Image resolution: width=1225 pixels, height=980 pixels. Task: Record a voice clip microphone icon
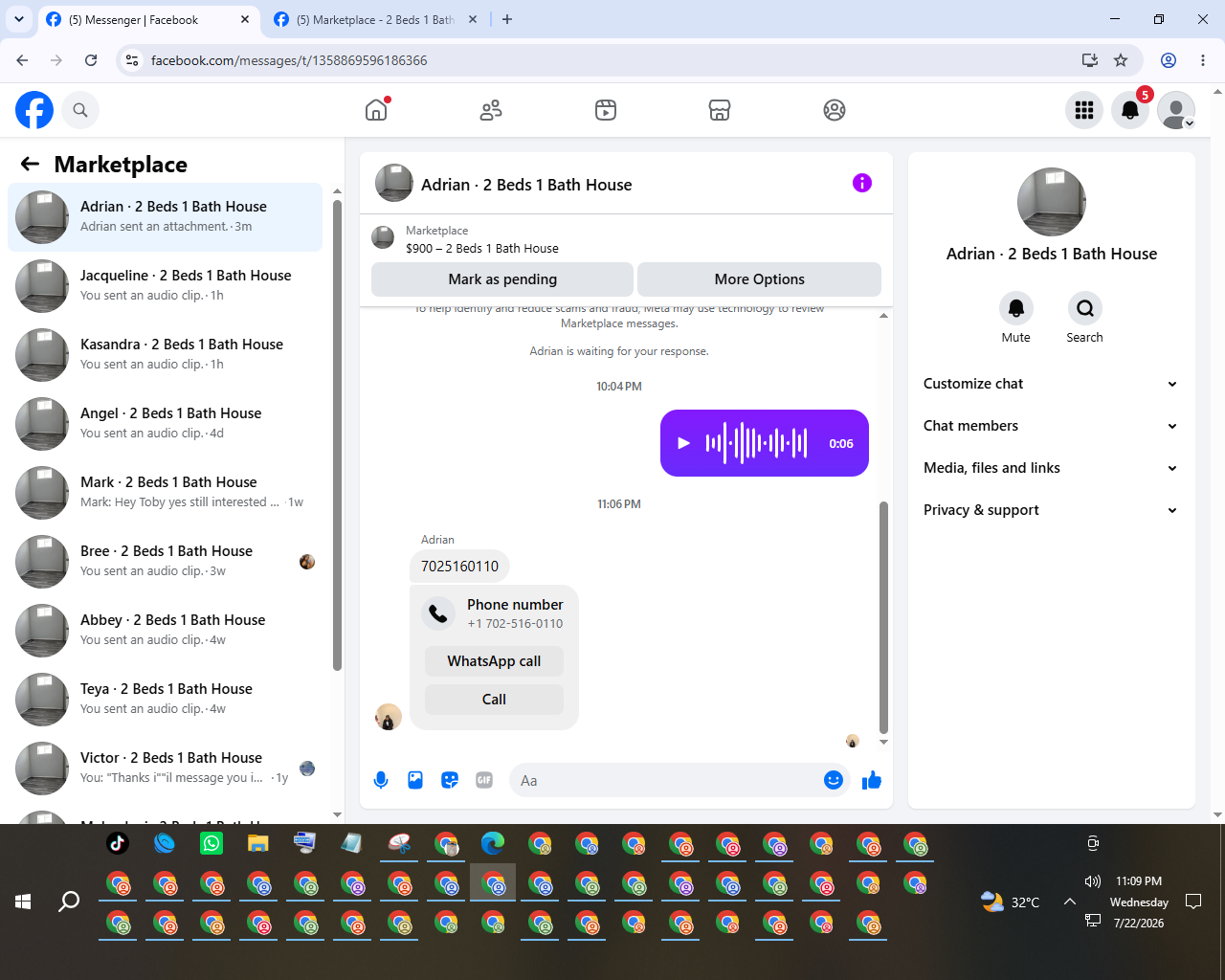(381, 780)
